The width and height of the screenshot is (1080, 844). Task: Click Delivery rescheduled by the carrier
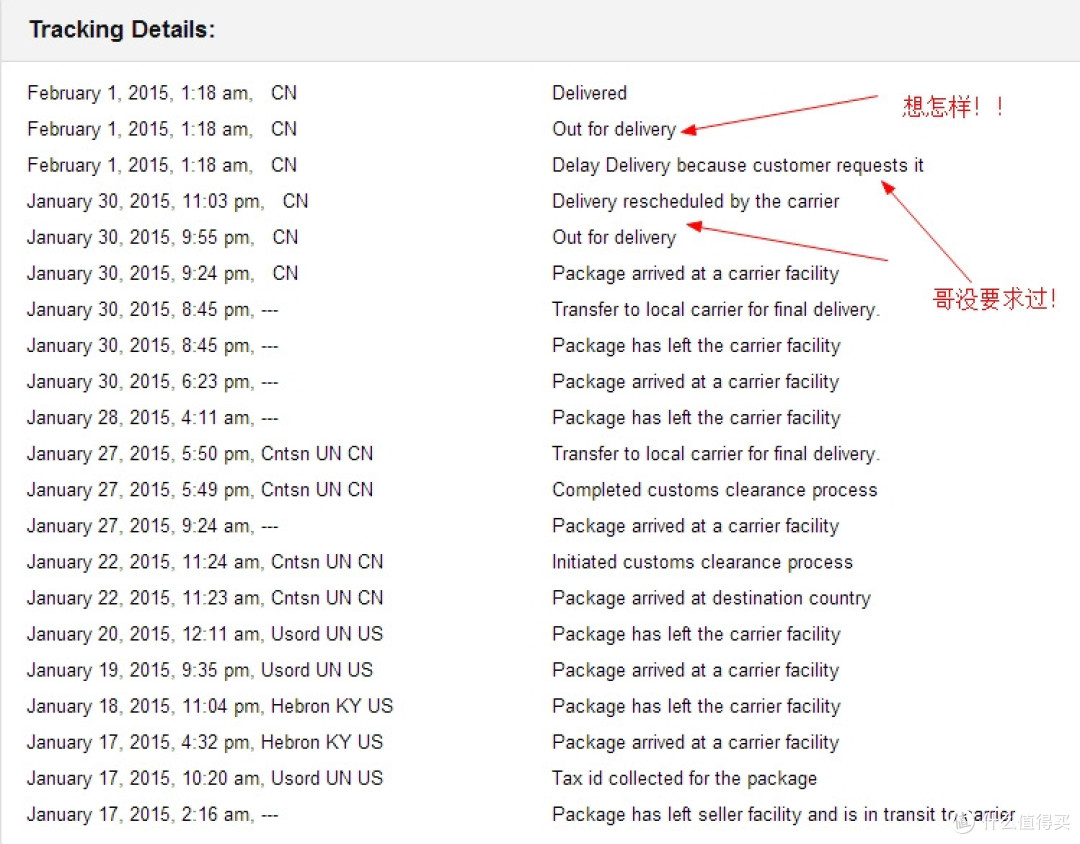[x=696, y=201]
